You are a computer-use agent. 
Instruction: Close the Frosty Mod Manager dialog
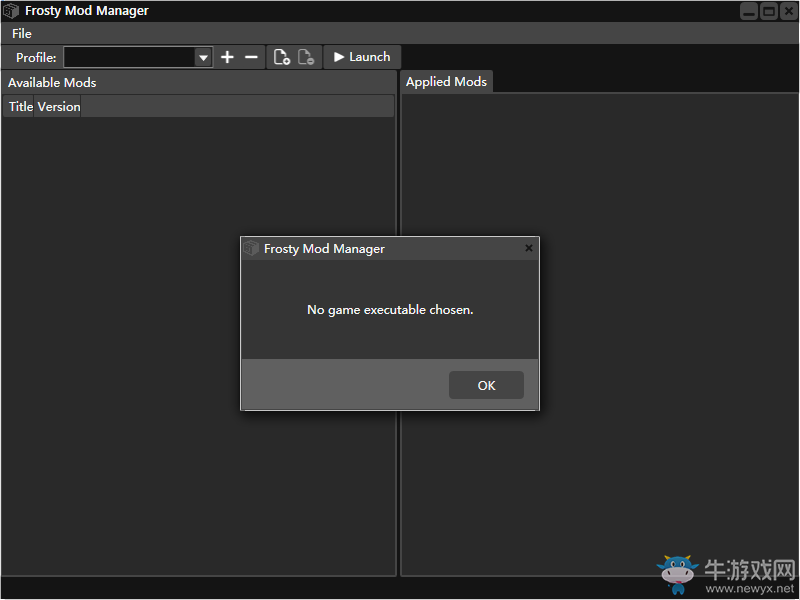pos(529,248)
